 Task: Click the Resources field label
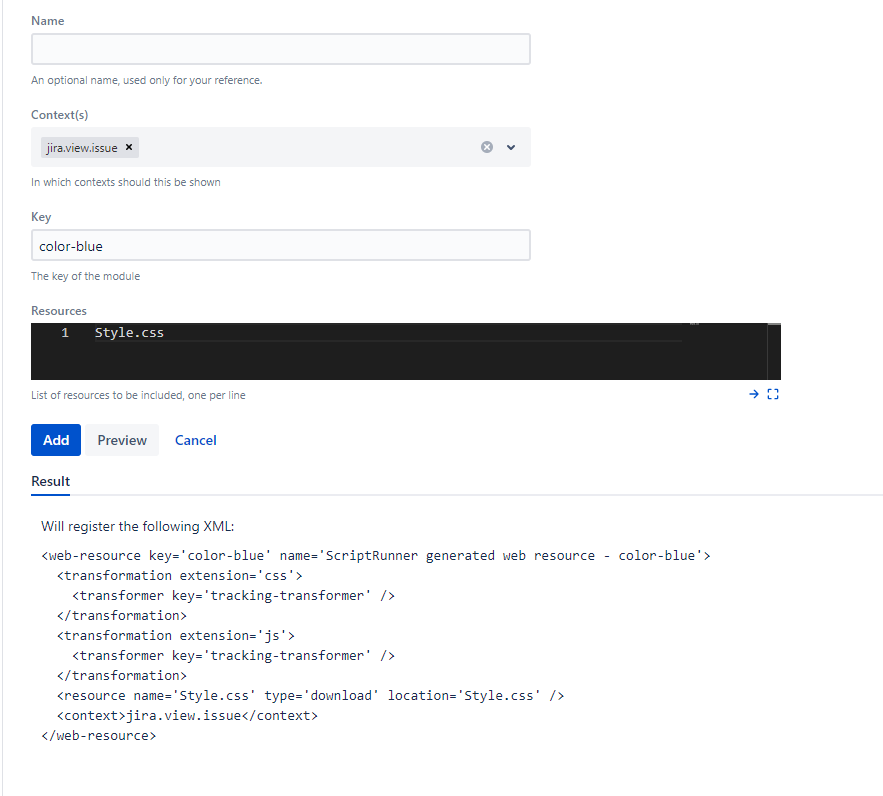pos(58,310)
